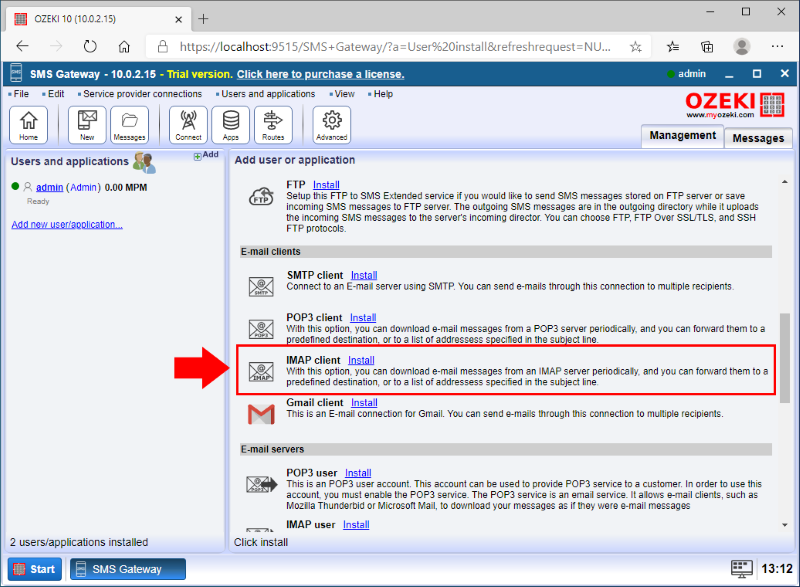Viewport: 800px width, 587px height.
Task: Add page to favorites star
Action: pyautogui.click(x=635, y=47)
